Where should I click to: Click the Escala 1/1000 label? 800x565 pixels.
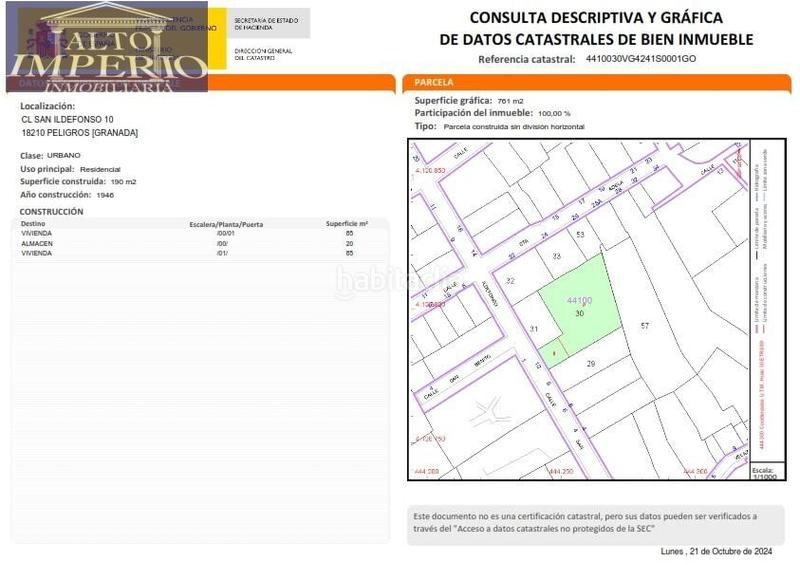[764, 473]
